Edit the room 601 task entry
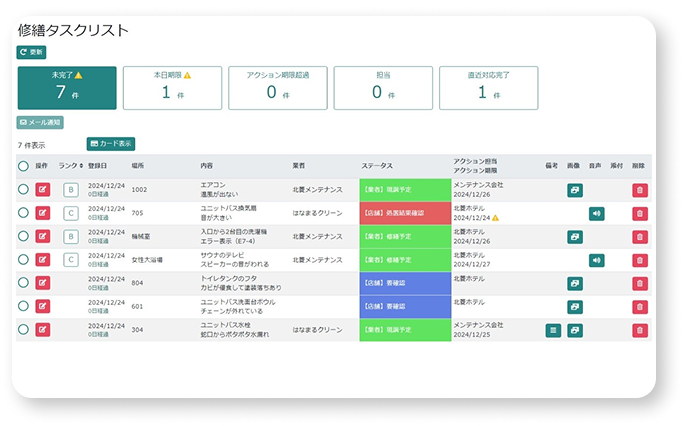This screenshot has width=684, height=426. [43, 306]
